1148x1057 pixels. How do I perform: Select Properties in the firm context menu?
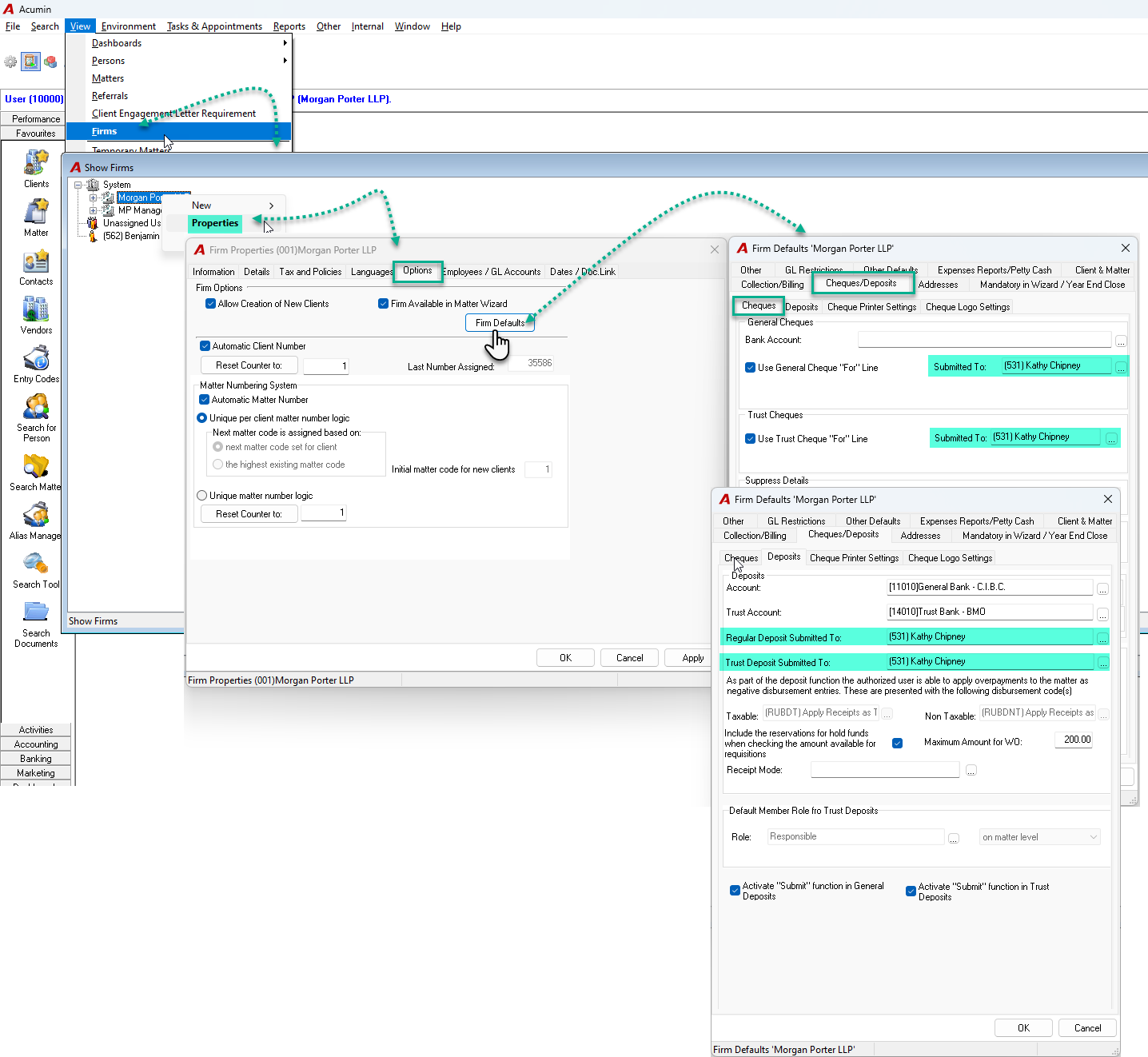pyautogui.click(x=215, y=223)
